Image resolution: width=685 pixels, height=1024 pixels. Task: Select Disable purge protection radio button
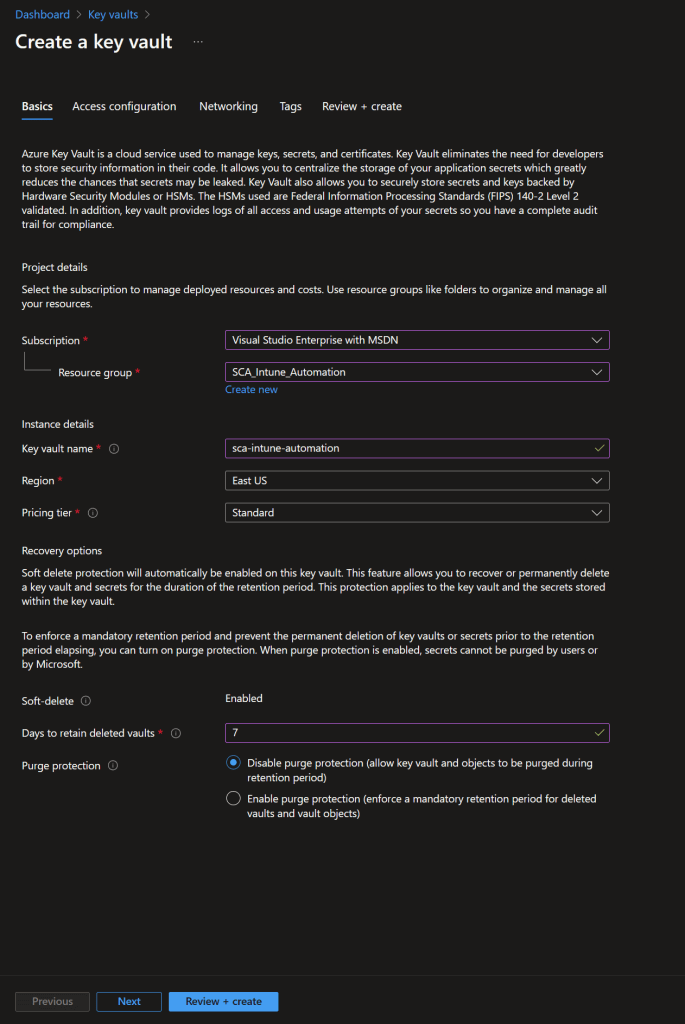233,763
